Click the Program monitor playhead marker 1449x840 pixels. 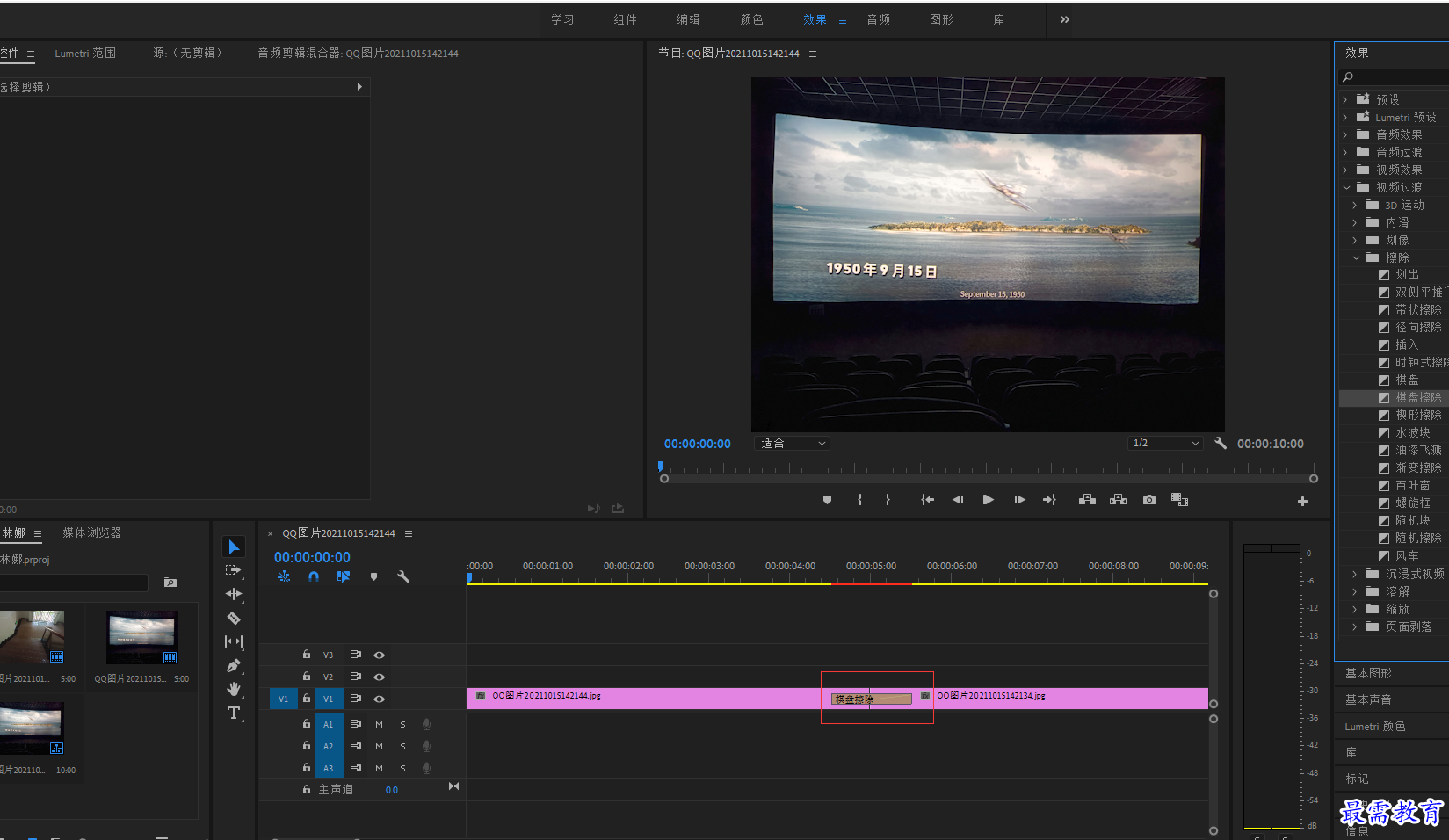pyautogui.click(x=661, y=466)
